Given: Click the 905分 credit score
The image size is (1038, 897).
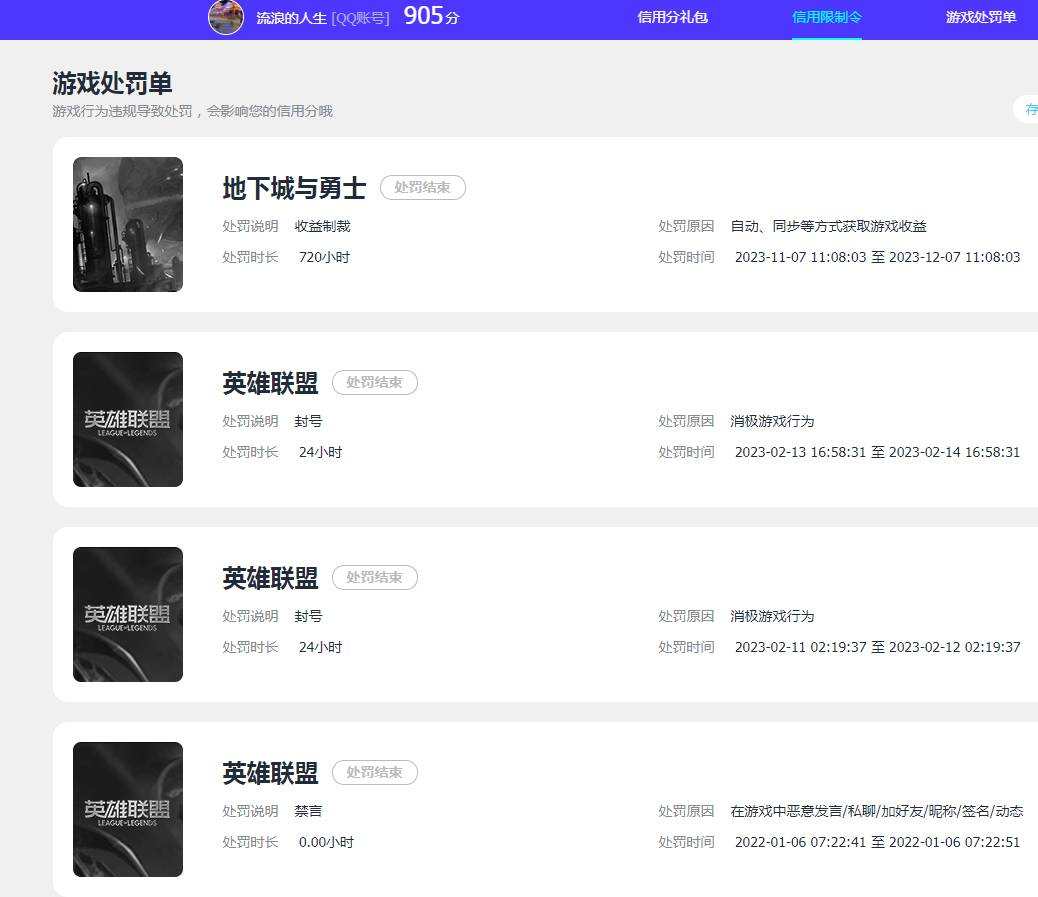Looking at the screenshot, I should tap(431, 16).
